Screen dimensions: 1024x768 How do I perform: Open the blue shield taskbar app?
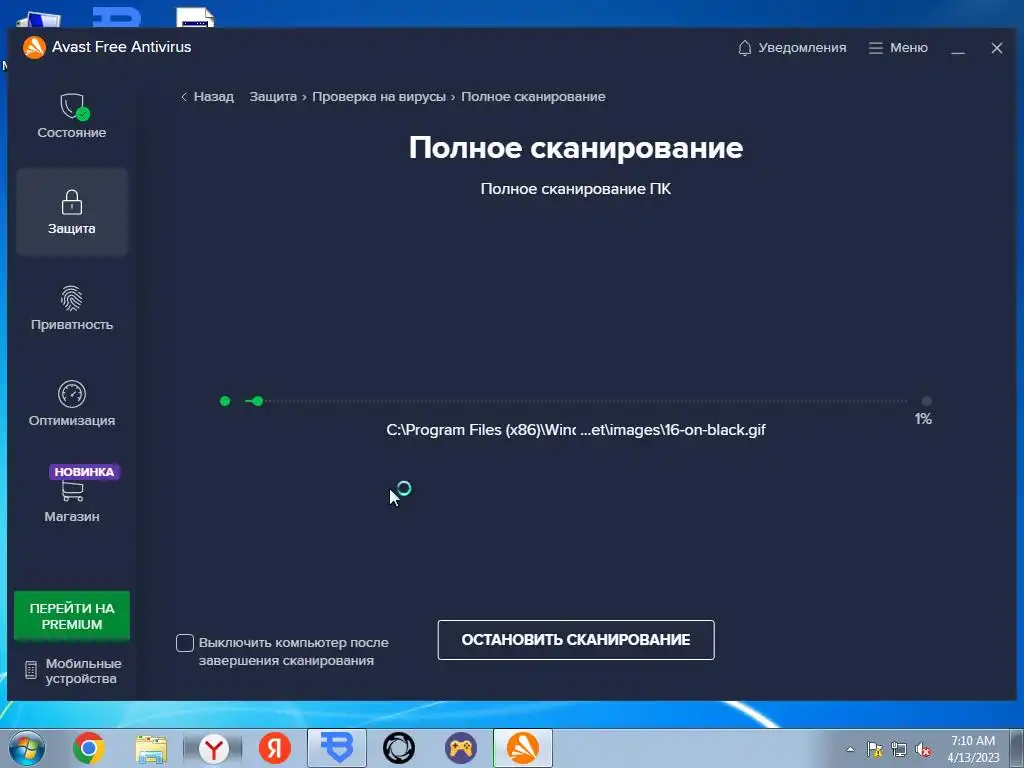coord(337,748)
